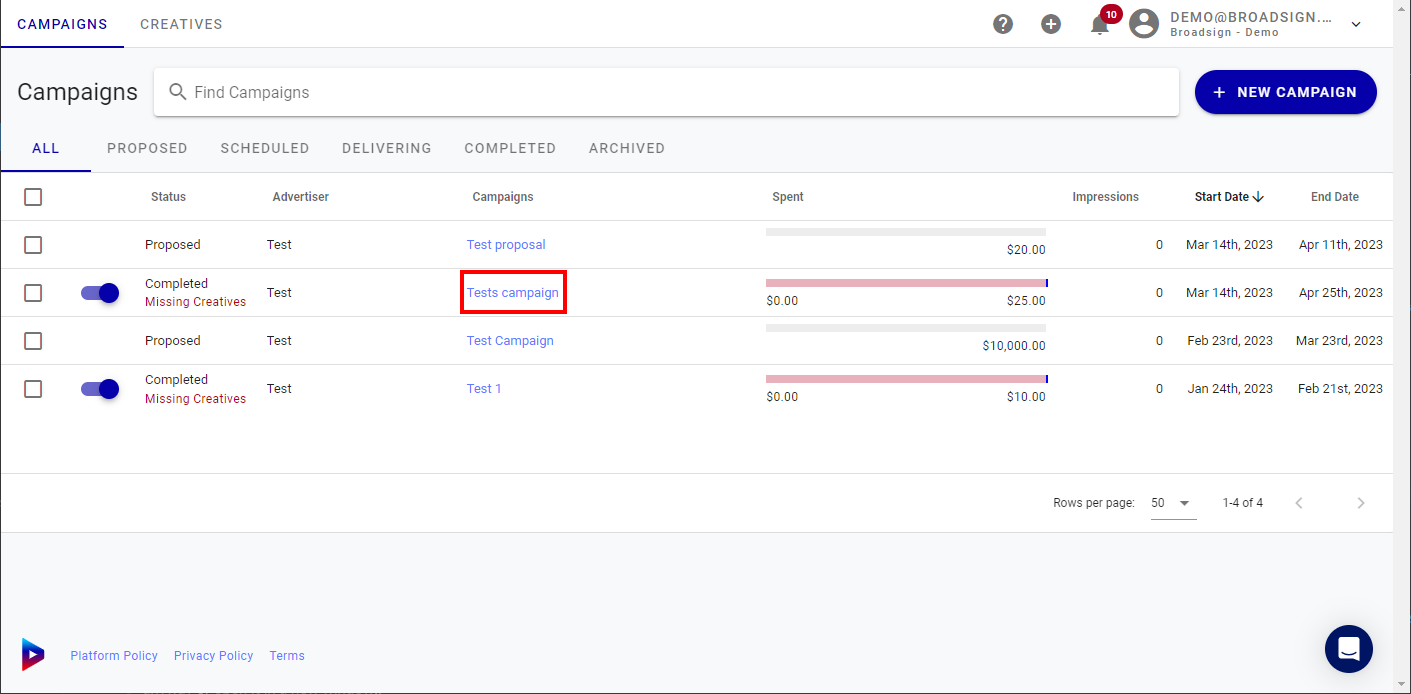Image resolution: width=1411 pixels, height=694 pixels.
Task: Open the Terms footer link
Action: pos(287,656)
